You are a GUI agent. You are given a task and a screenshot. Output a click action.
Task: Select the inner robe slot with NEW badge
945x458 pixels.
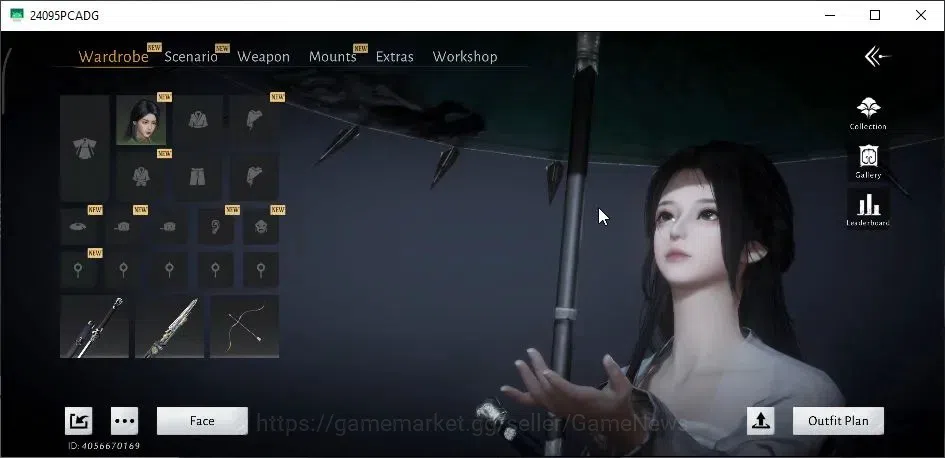[x=141, y=176]
